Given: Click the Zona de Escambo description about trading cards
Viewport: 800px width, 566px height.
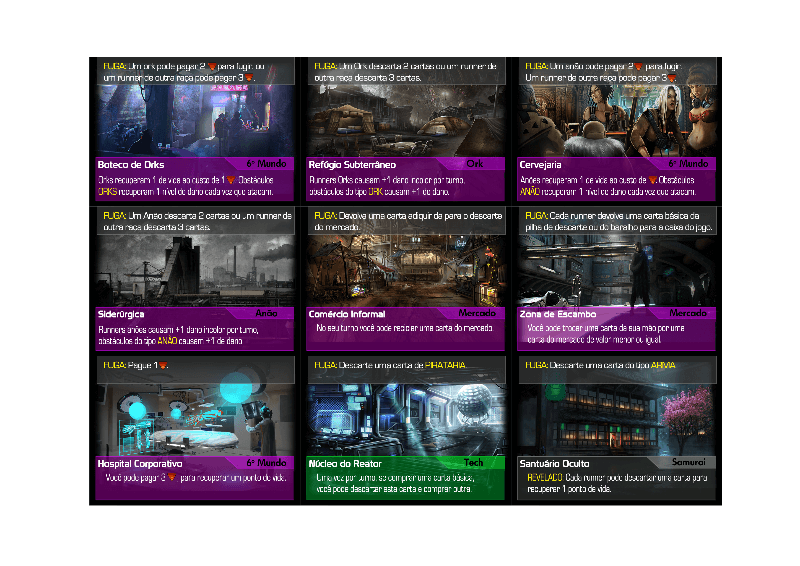Looking at the screenshot, I should pos(606,334).
